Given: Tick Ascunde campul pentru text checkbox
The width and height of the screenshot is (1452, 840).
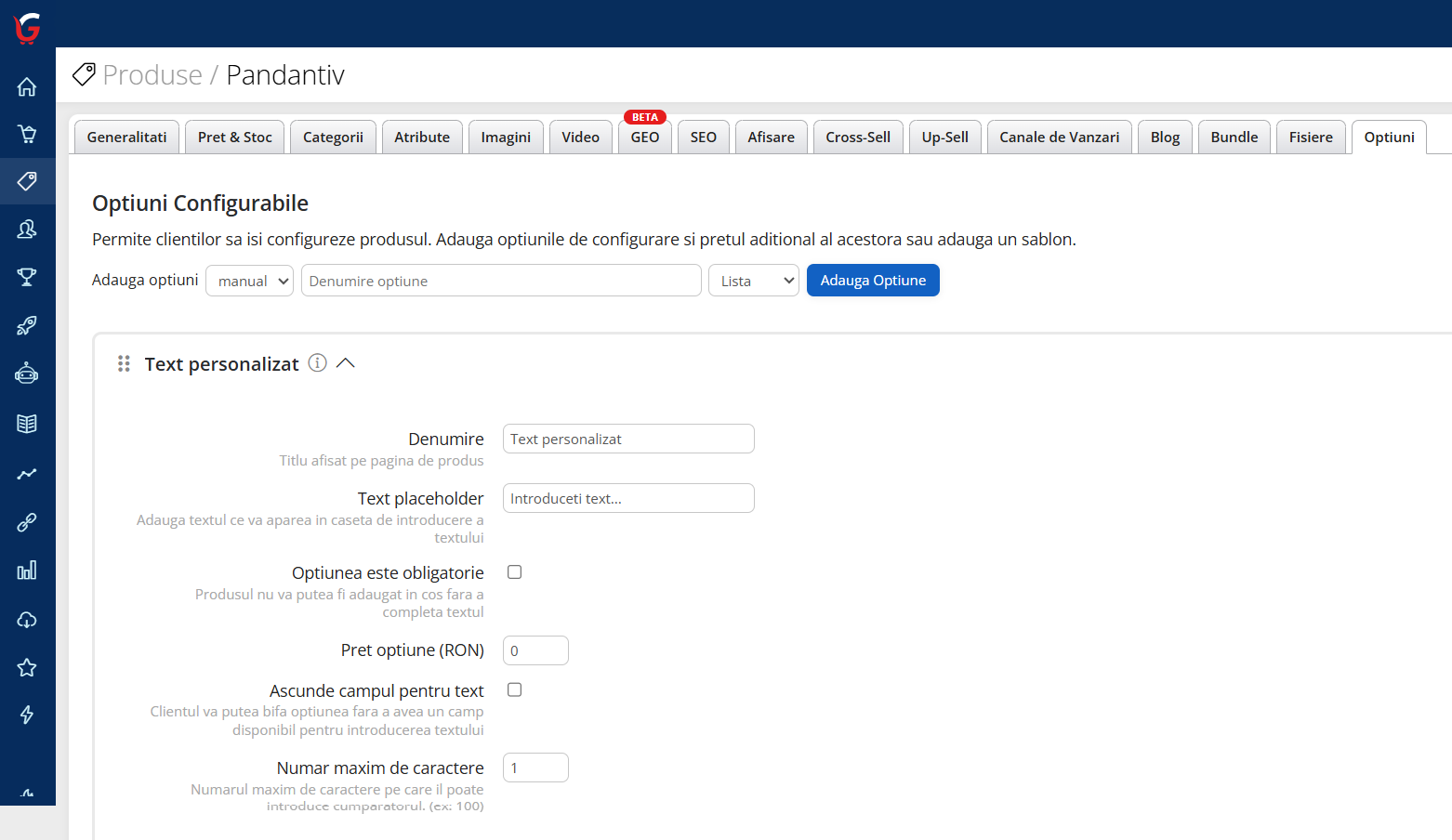Looking at the screenshot, I should [514, 689].
